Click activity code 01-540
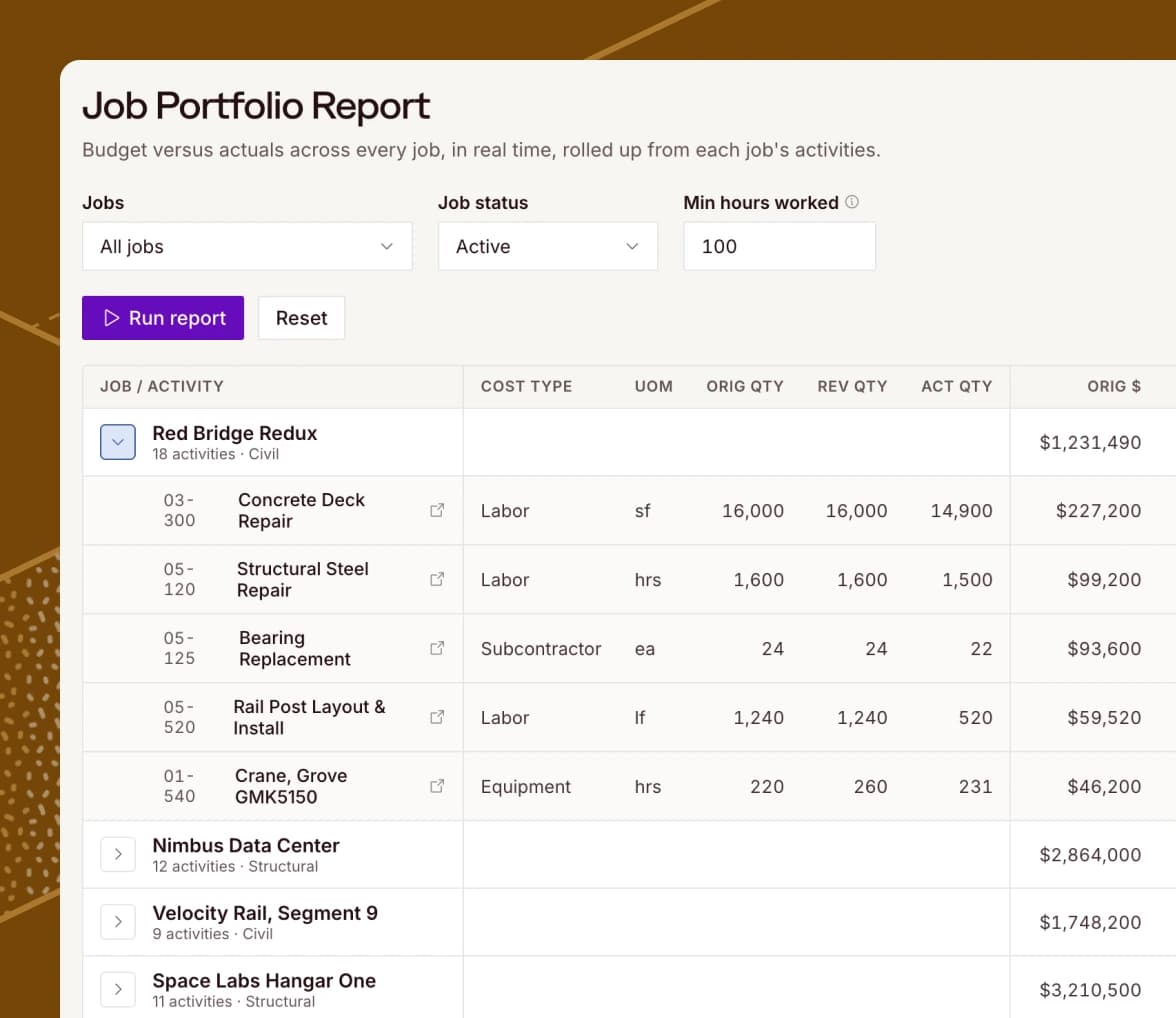This screenshot has height=1018, width=1176. pyautogui.click(x=179, y=786)
